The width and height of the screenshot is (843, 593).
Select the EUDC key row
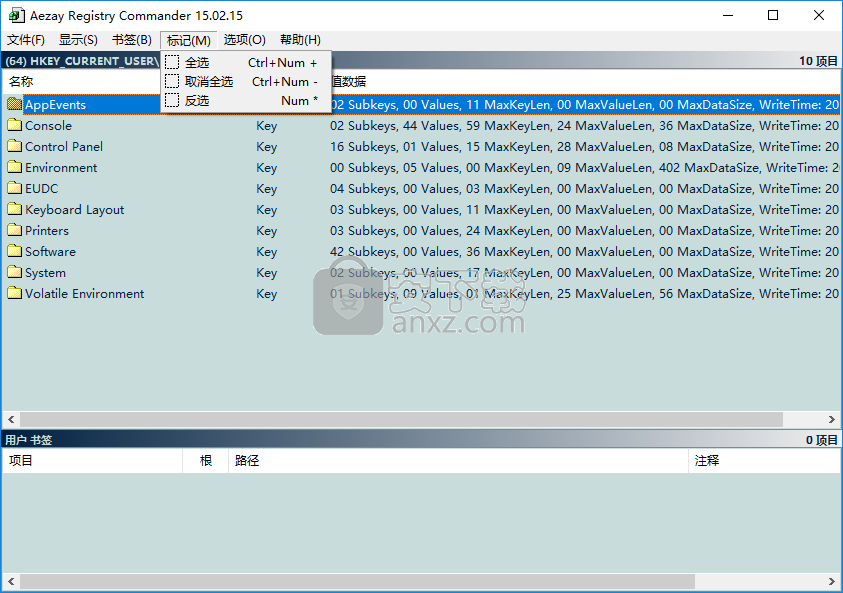click(x=422, y=188)
